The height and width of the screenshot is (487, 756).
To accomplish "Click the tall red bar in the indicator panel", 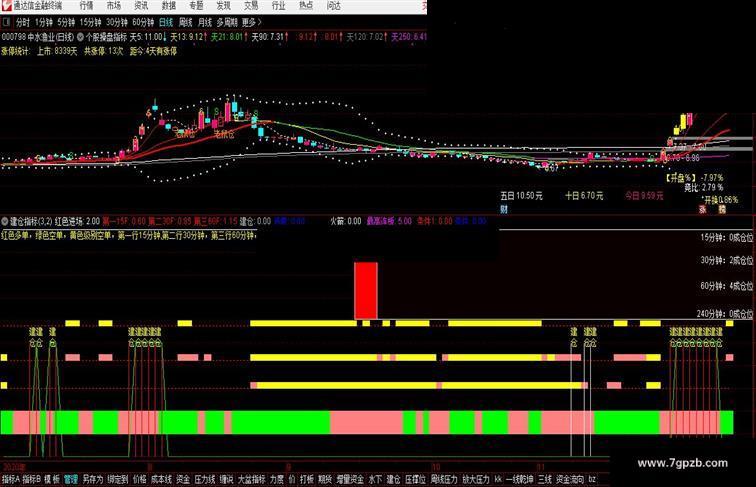I will click(x=366, y=291).
